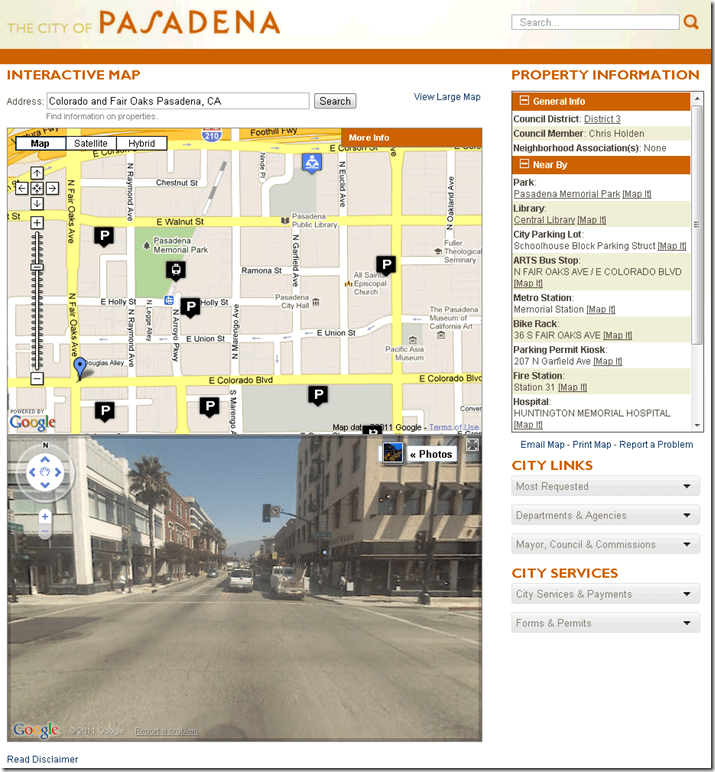The height and width of the screenshot is (772, 715).
Task: Click the property information scrollbar
Action: point(697,225)
